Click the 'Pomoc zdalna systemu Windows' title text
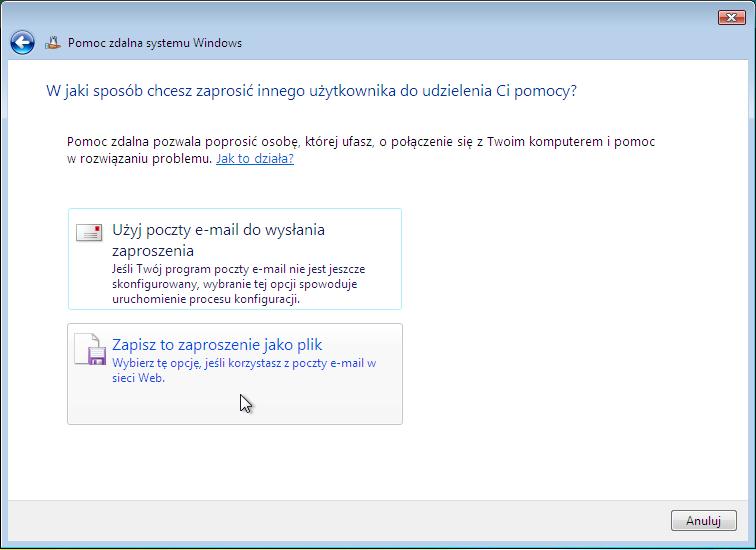756x550 pixels. (x=155, y=43)
